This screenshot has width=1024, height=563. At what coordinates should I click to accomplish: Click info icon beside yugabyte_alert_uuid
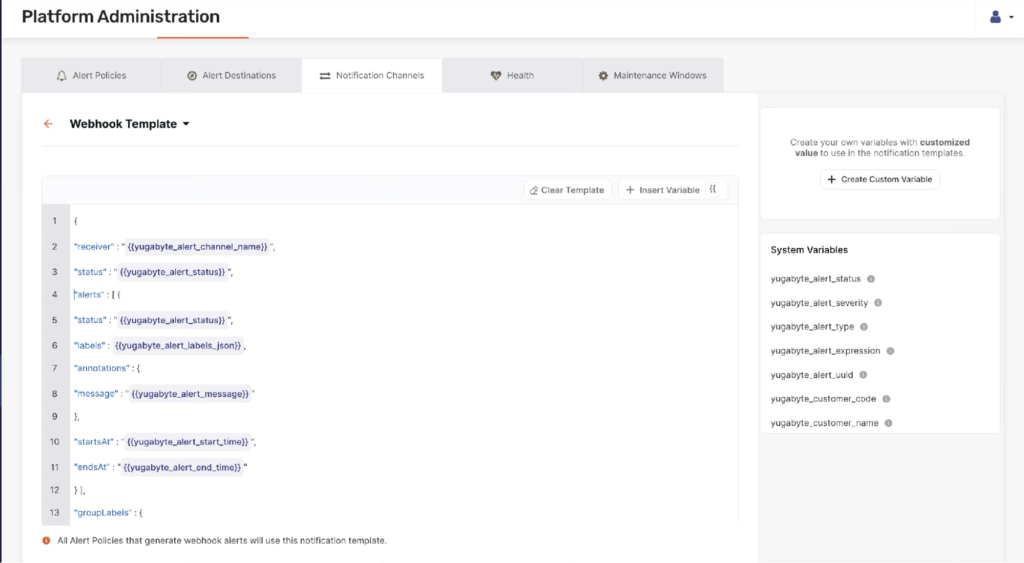point(863,375)
